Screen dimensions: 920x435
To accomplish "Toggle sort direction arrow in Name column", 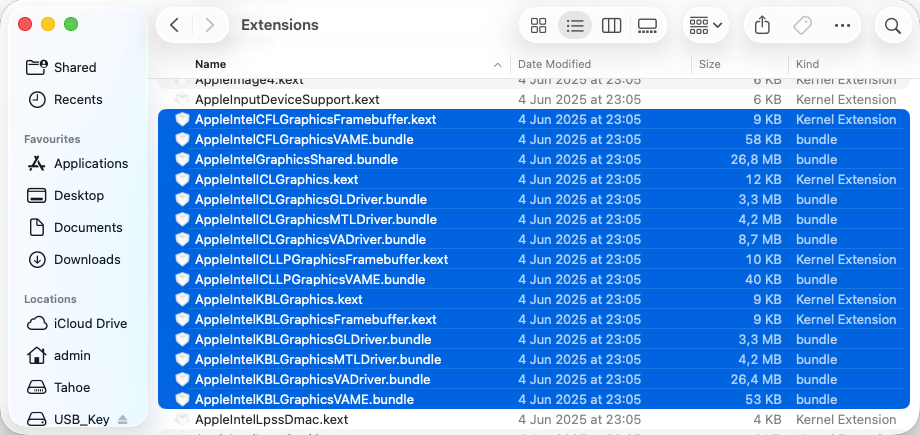I will 498,65.
